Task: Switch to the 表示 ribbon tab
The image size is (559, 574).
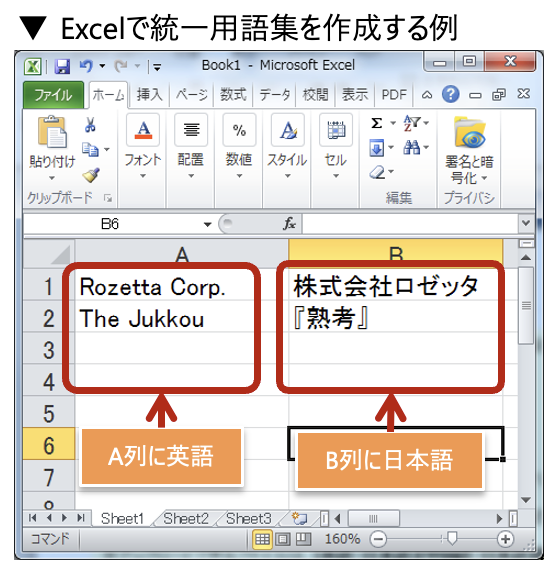Action: [355, 95]
